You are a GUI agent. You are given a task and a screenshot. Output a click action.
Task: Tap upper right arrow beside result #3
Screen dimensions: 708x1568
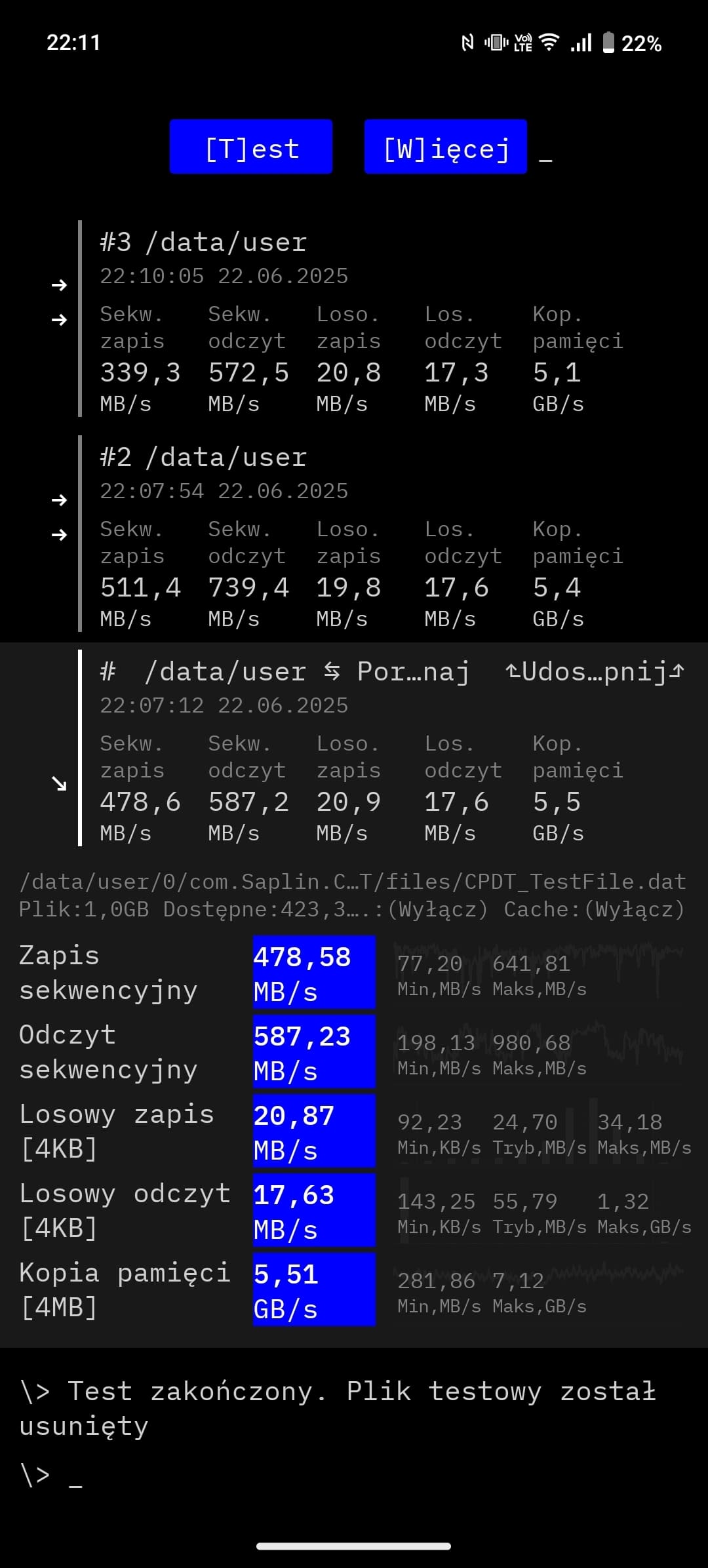[x=59, y=285]
